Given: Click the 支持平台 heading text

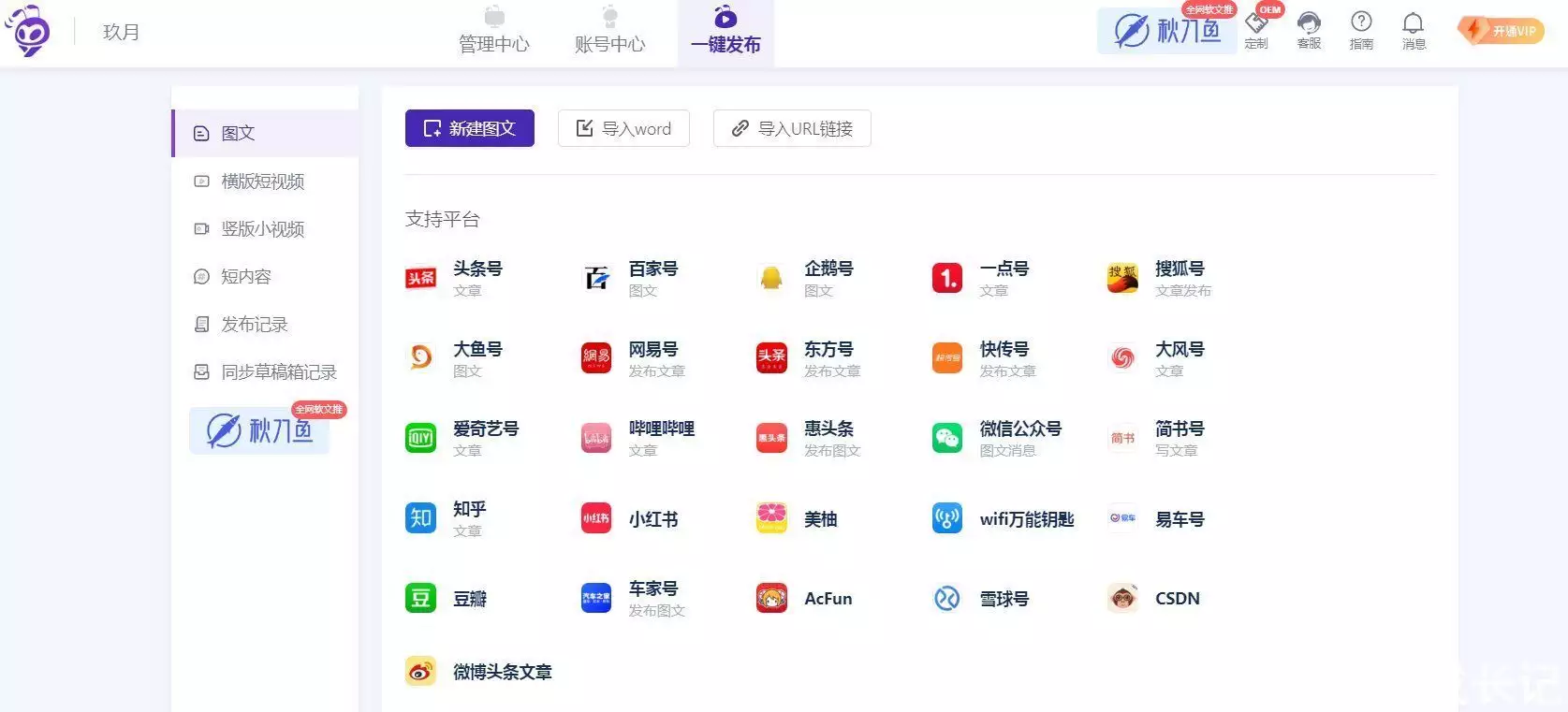Looking at the screenshot, I should (x=443, y=219).
